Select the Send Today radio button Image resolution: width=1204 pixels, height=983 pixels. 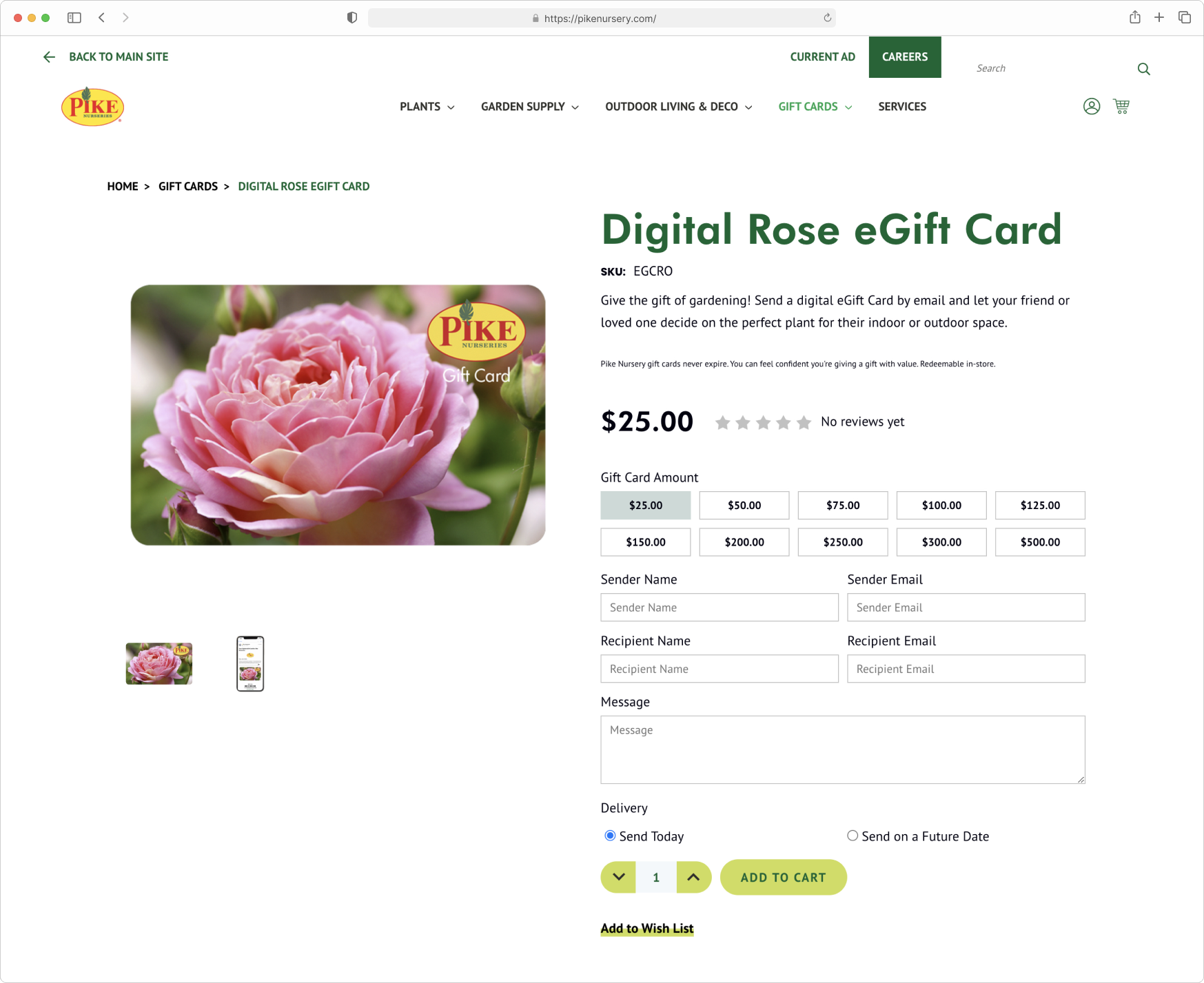pos(610,836)
